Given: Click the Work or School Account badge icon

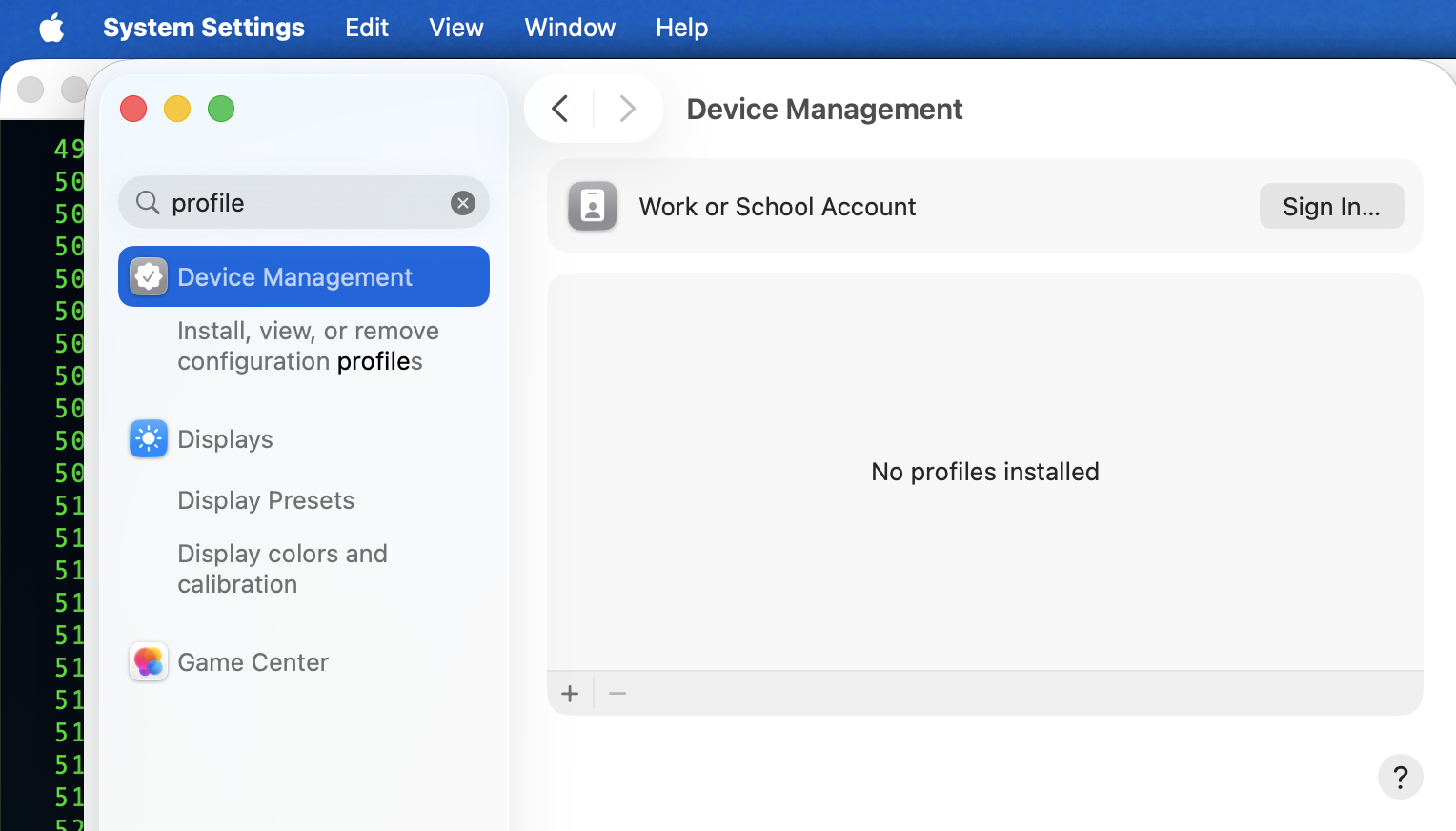Looking at the screenshot, I should coord(593,206).
